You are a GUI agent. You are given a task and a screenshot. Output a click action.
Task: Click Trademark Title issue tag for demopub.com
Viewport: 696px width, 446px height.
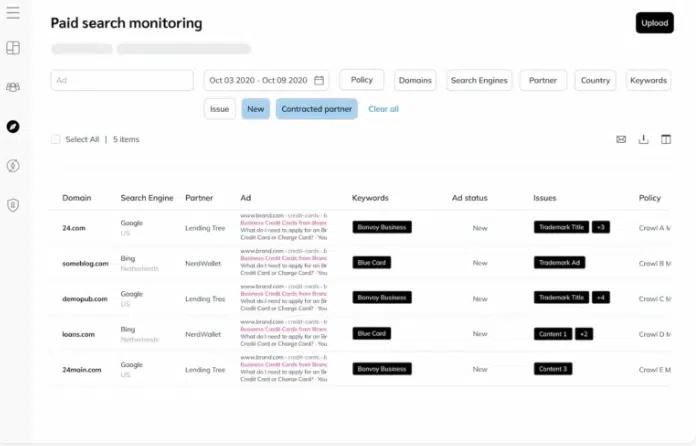coord(562,297)
